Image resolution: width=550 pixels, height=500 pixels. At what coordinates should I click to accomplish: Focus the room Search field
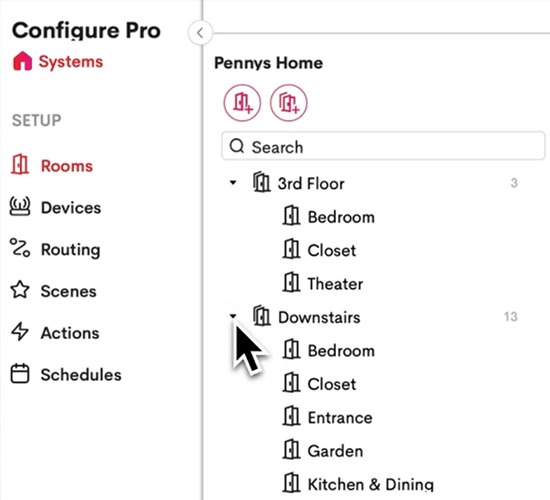383,146
